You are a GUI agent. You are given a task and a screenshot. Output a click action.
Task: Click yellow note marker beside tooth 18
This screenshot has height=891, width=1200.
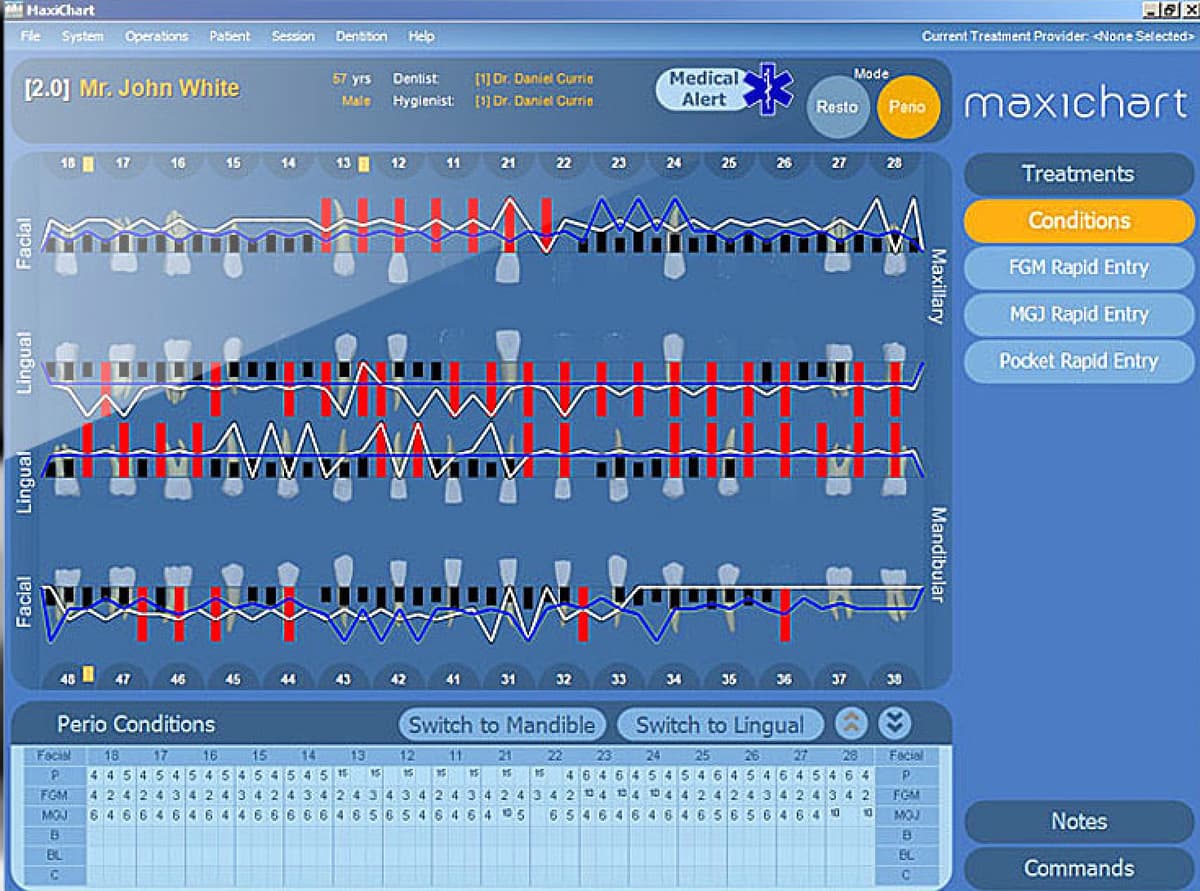point(88,163)
